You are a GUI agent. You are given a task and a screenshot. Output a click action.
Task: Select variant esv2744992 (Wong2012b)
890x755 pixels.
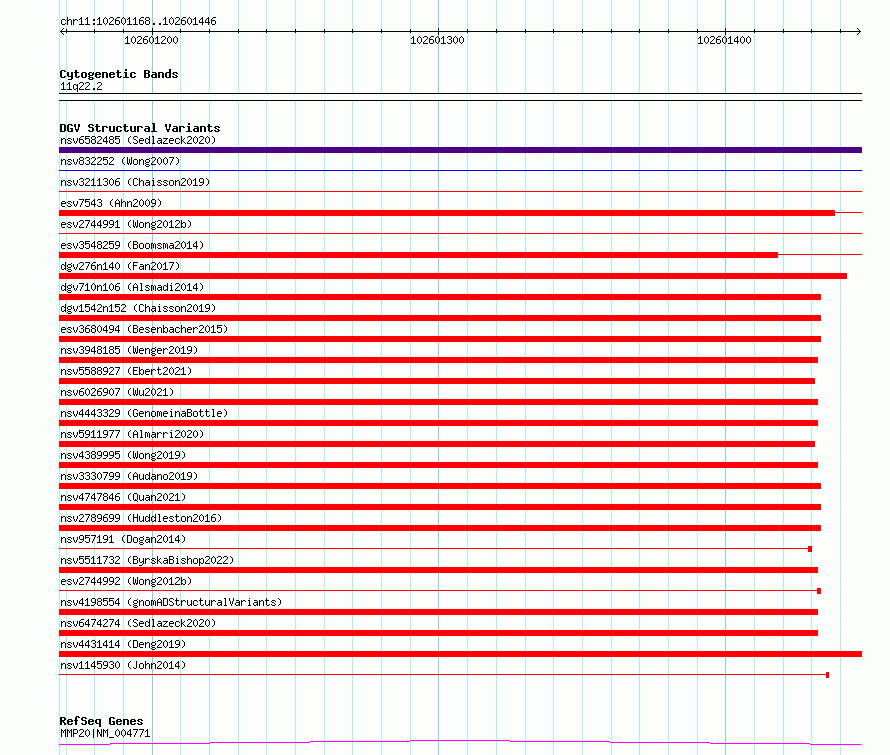126,581
